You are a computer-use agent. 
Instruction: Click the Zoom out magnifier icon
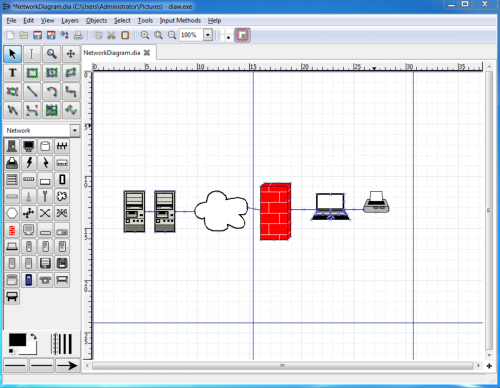[172, 35]
